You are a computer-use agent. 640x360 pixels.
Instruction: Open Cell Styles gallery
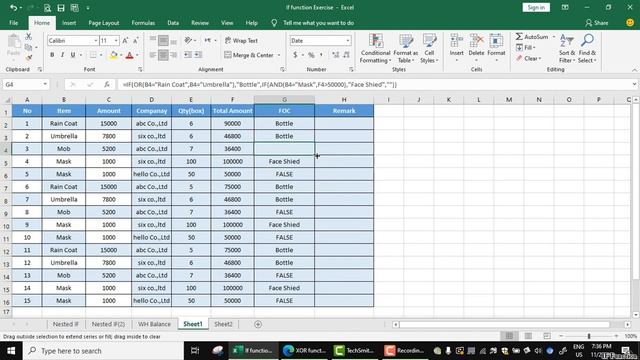point(429,48)
